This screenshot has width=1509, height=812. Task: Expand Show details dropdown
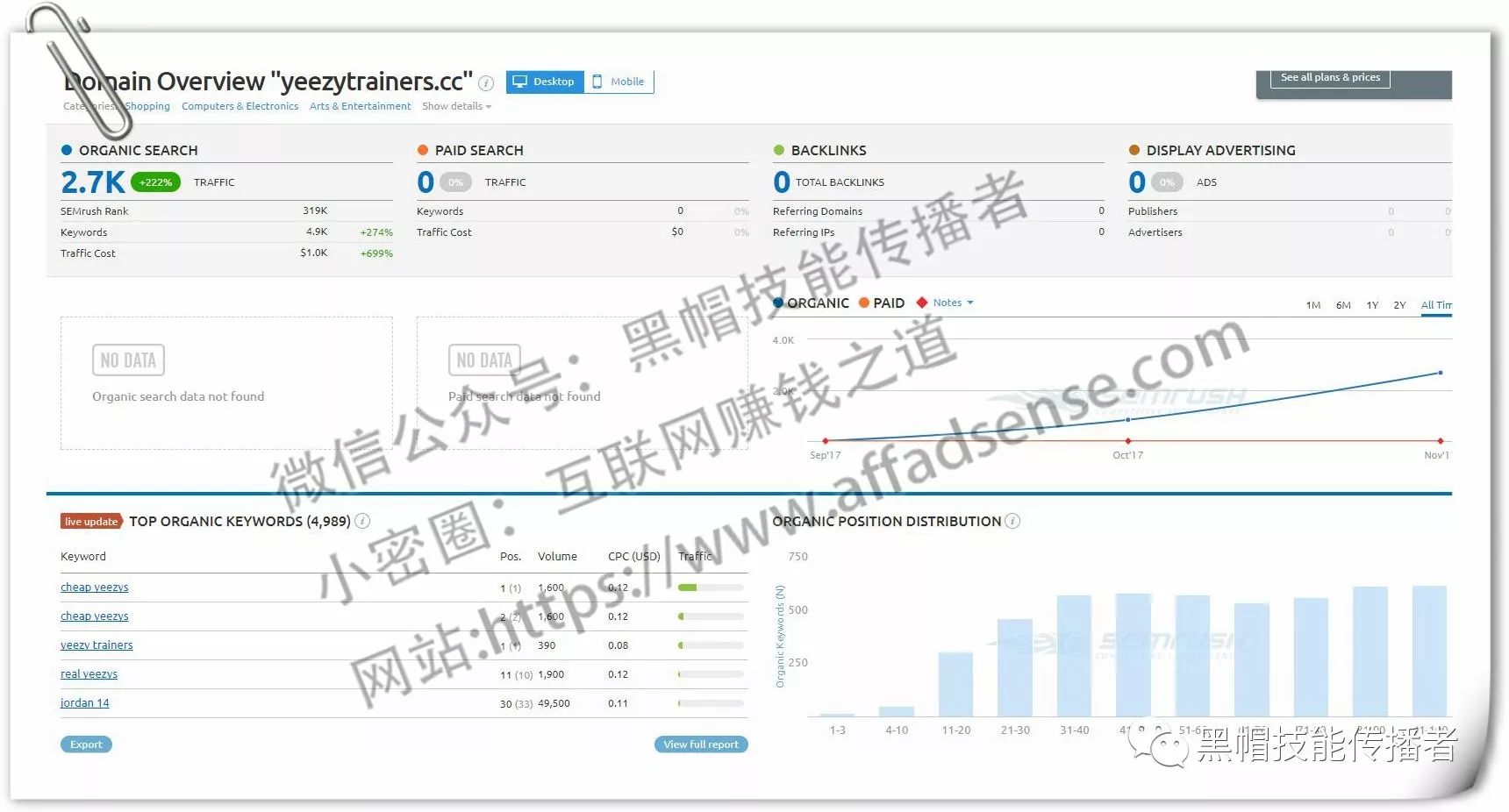(x=456, y=106)
